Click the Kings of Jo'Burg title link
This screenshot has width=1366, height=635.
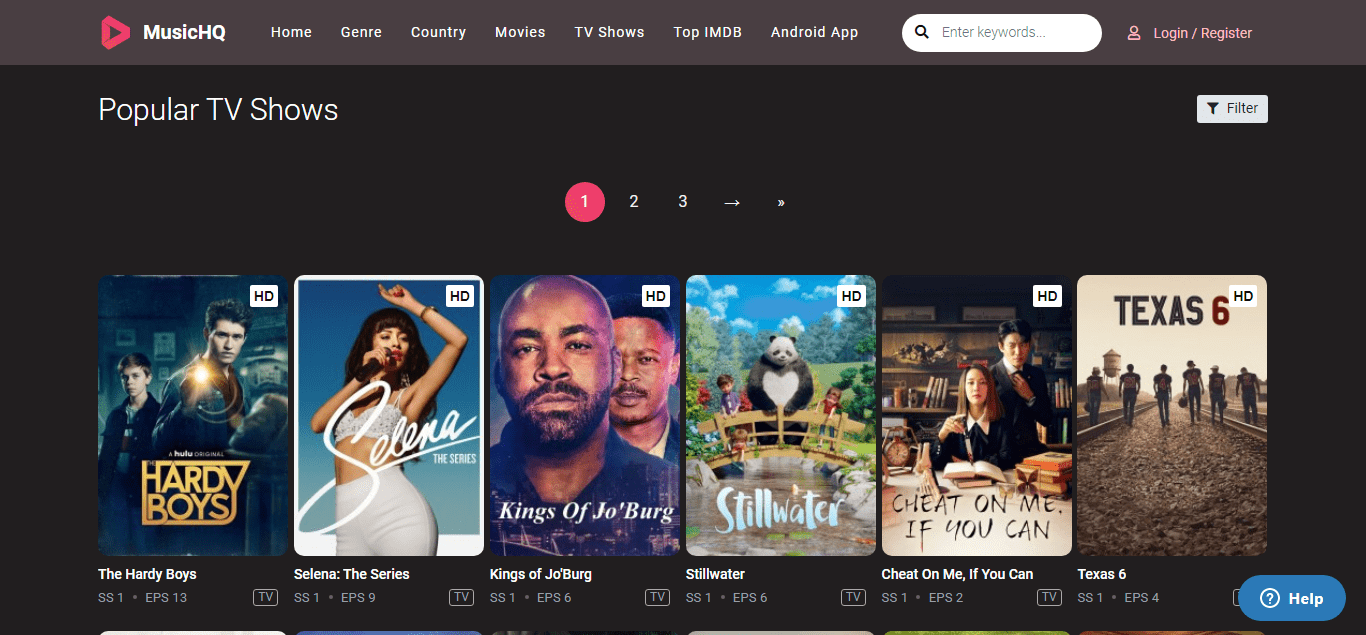pyautogui.click(x=541, y=574)
